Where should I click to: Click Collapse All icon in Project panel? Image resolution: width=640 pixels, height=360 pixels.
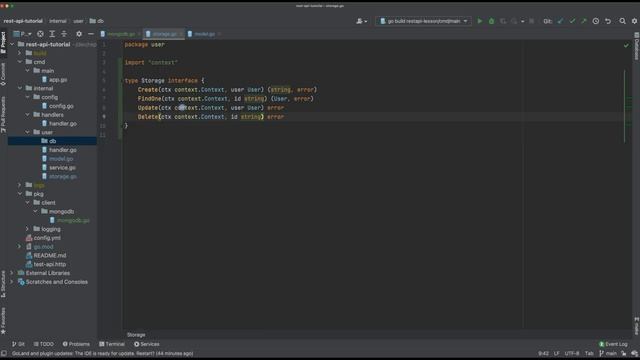pyautogui.click(x=64, y=34)
